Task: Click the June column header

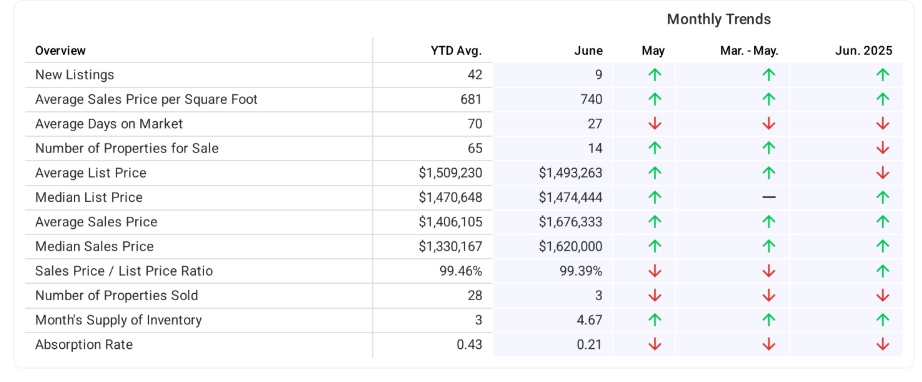Action: (589, 51)
